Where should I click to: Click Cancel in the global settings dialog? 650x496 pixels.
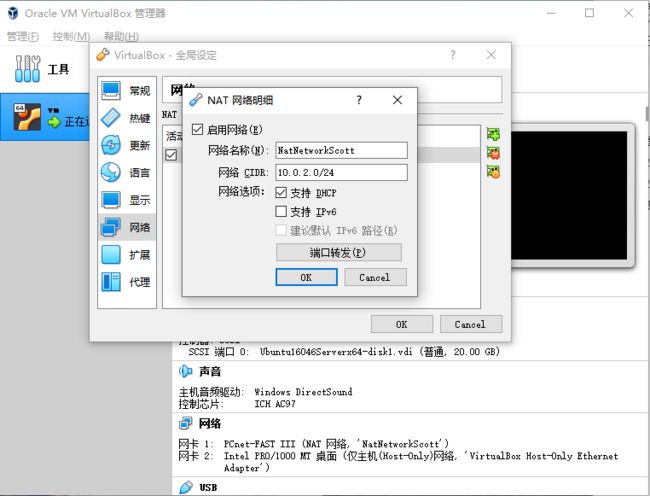pos(471,324)
